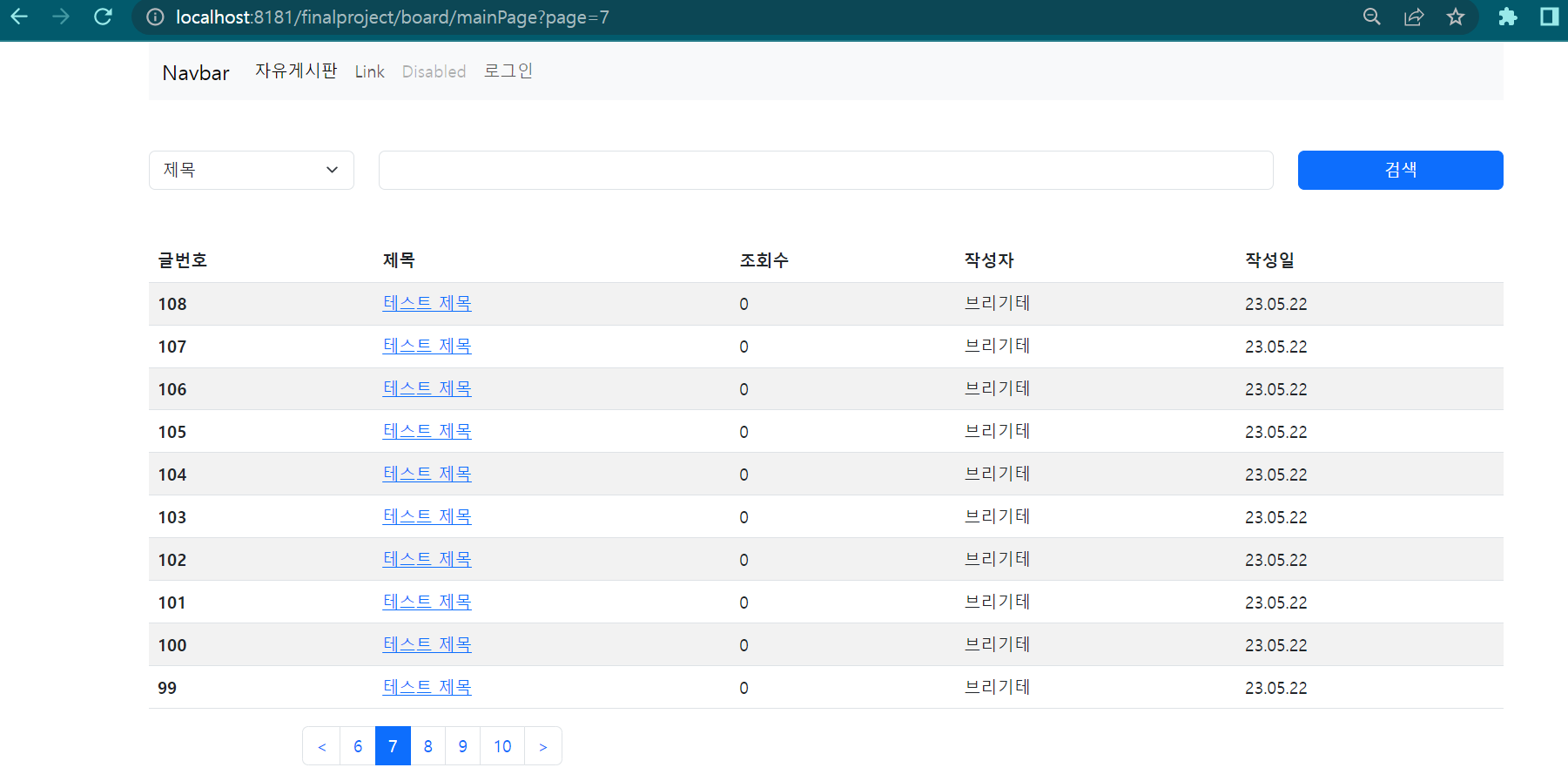The image size is (1568, 781).
Task: Open post 99's 테스트 제목 link
Action: pos(427,687)
